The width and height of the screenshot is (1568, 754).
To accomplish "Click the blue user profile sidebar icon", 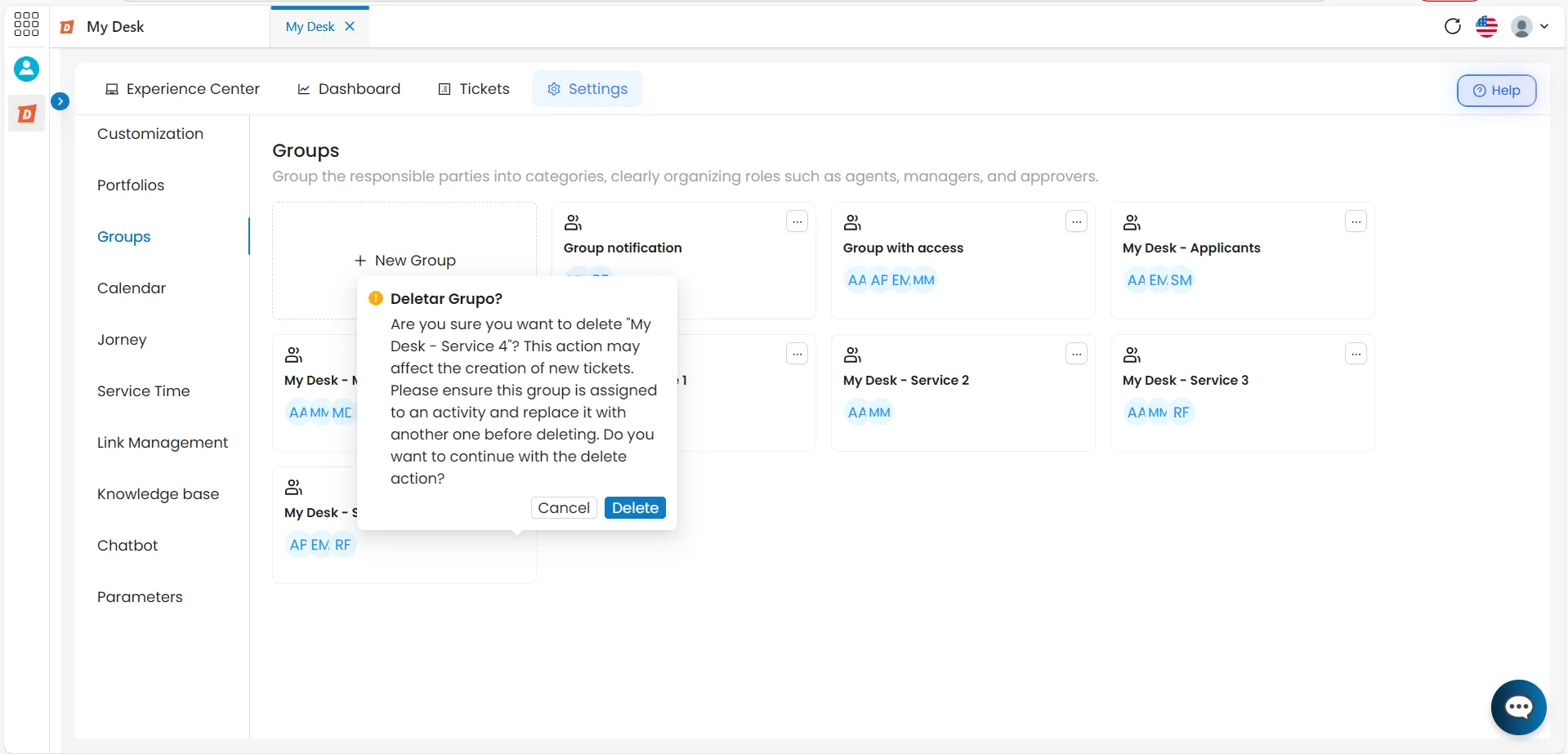I will (26, 69).
